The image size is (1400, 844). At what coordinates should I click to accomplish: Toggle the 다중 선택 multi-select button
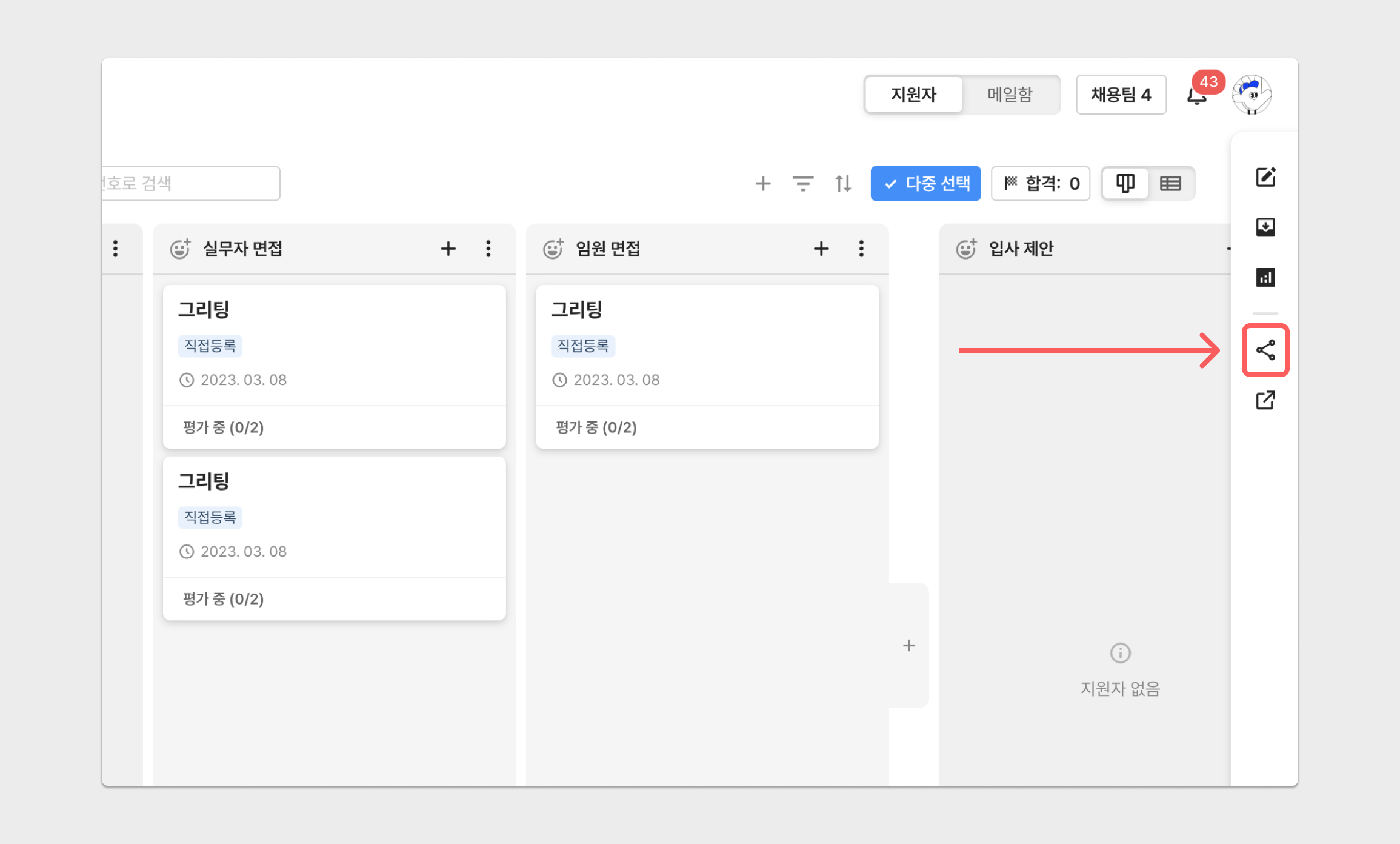tap(925, 183)
